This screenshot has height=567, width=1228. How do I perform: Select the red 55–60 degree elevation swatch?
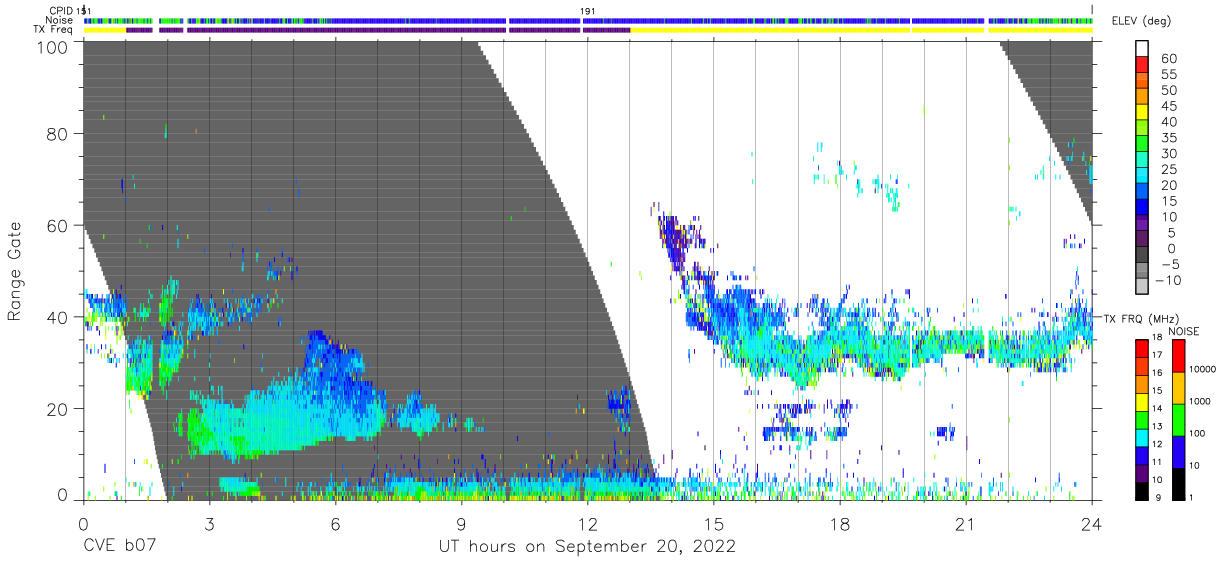click(1142, 66)
